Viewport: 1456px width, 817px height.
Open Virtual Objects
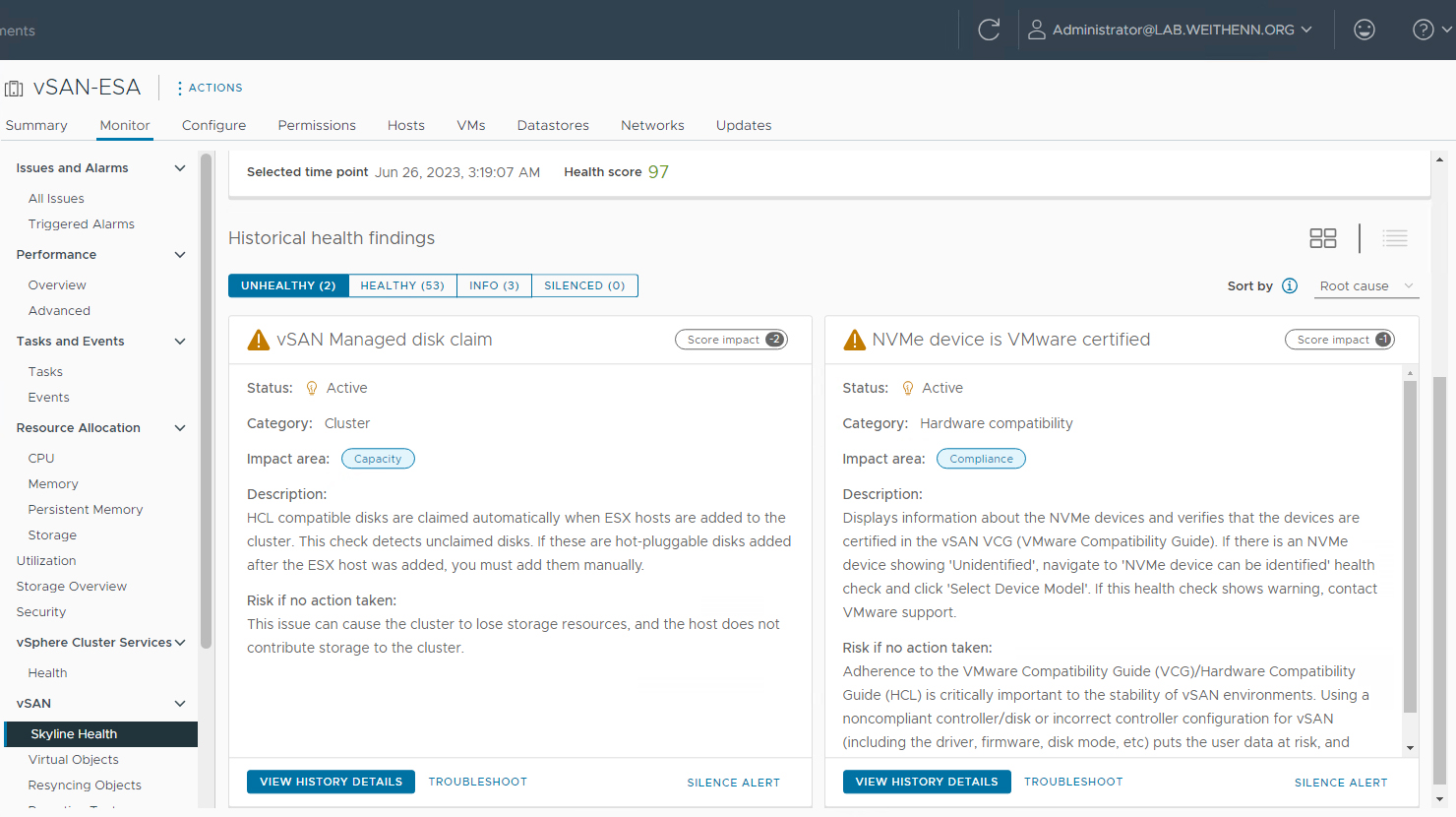coord(74,760)
